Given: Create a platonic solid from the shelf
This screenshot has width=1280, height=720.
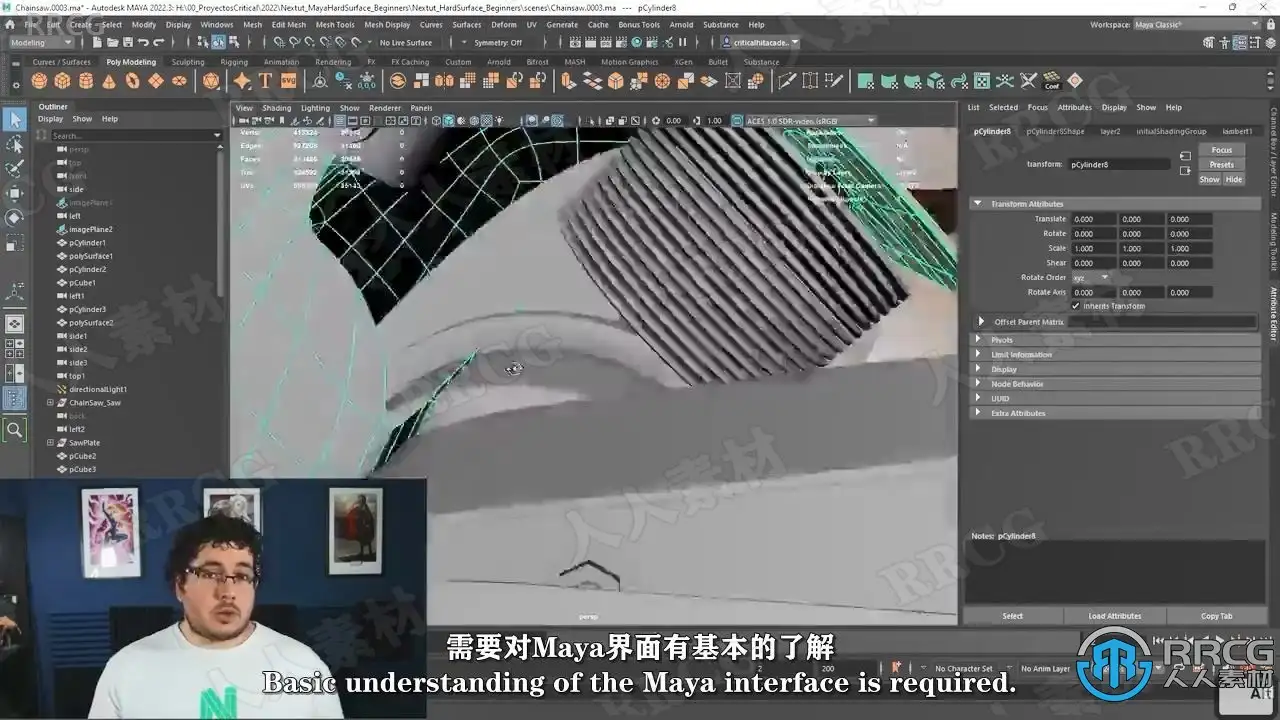Looking at the screenshot, I should click(x=211, y=81).
